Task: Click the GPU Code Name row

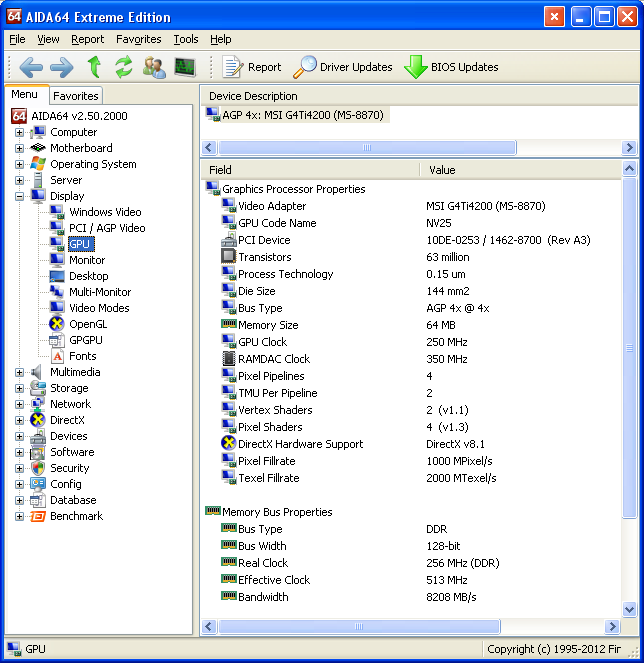Action: [412, 223]
